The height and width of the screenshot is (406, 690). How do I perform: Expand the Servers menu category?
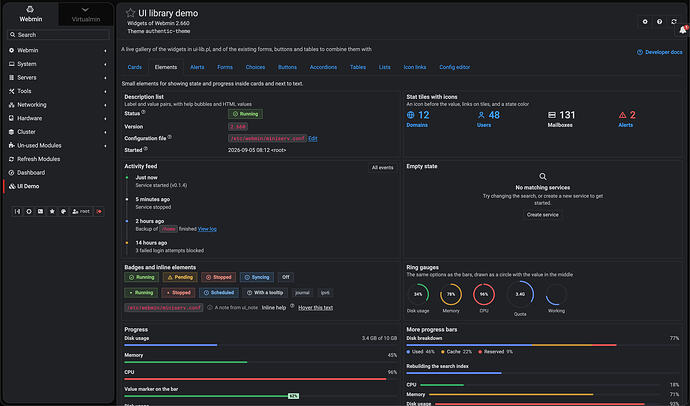tap(58, 77)
